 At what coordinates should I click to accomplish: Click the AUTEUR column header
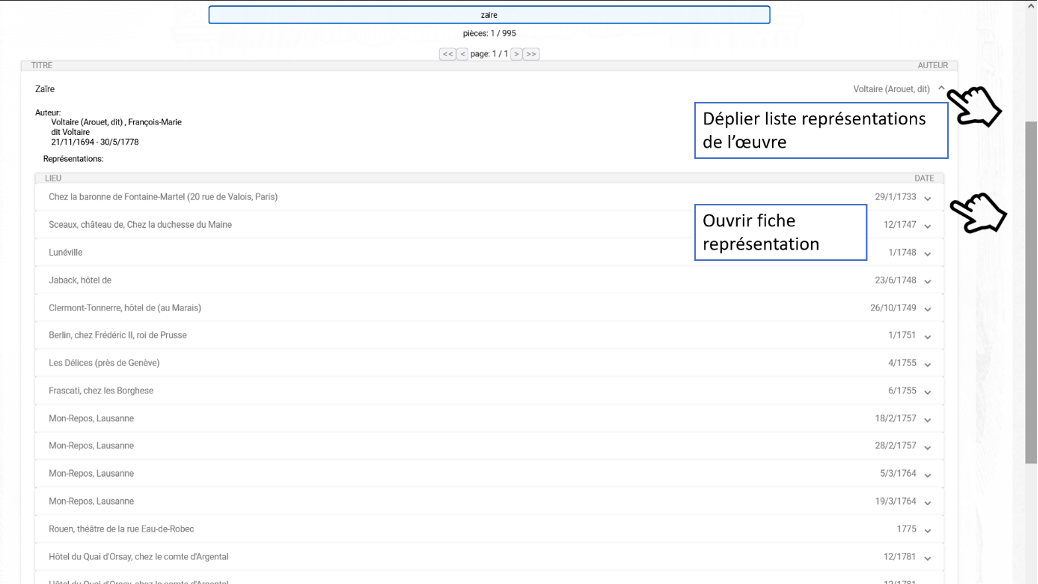coord(932,66)
